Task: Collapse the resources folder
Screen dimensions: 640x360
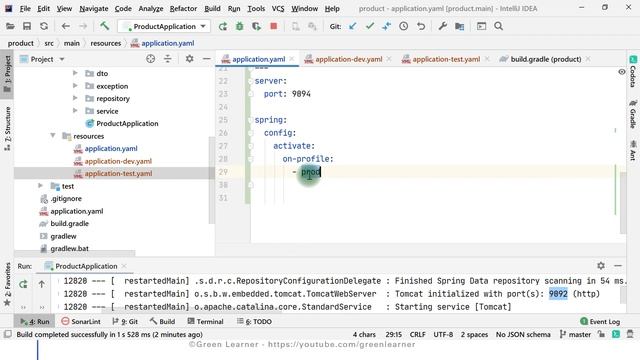Action: tap(53, 136)
